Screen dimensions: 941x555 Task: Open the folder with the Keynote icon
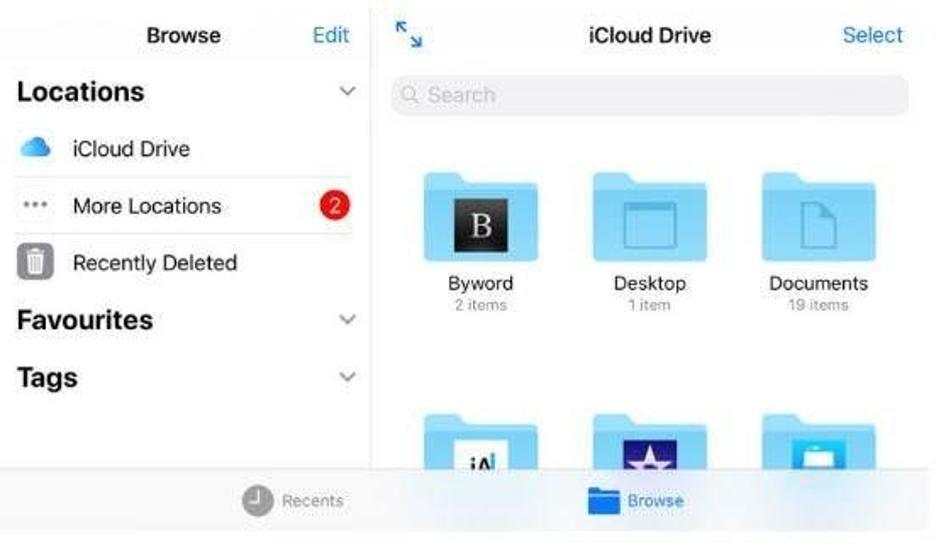coord(819,442)
